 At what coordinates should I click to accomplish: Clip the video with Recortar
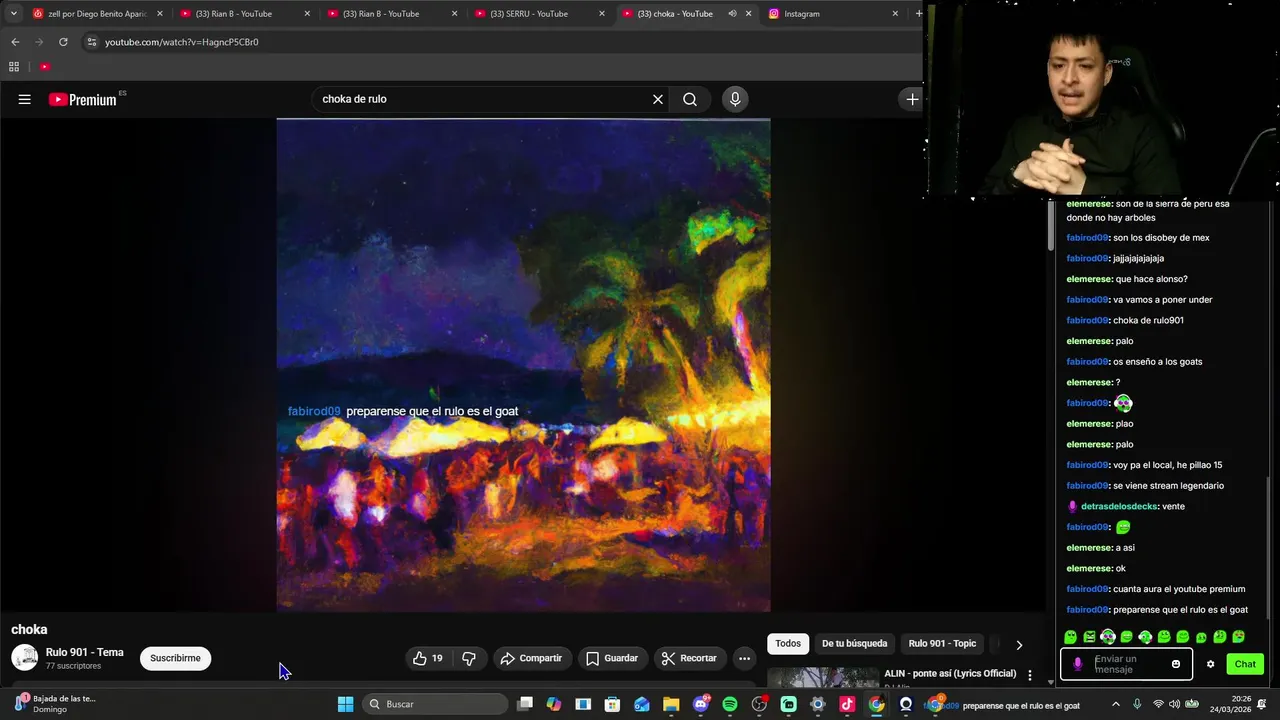tap(690, 658)
